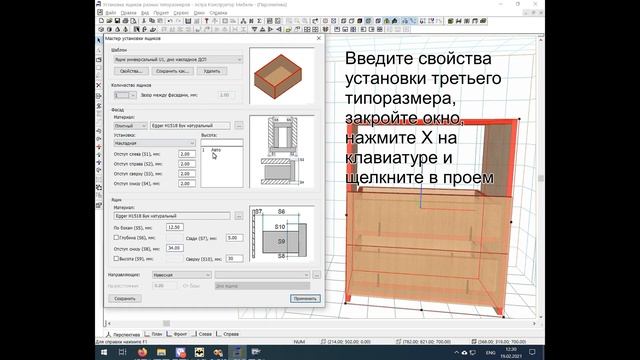Open the notification center icon
The width and height of the screenshot is (640, 360).
click(x=532, y=352)
